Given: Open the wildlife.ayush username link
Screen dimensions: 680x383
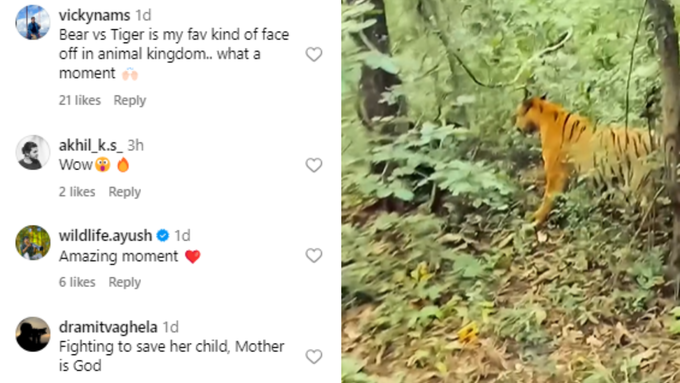Looking at the screenshot, I should coord(105,236).
